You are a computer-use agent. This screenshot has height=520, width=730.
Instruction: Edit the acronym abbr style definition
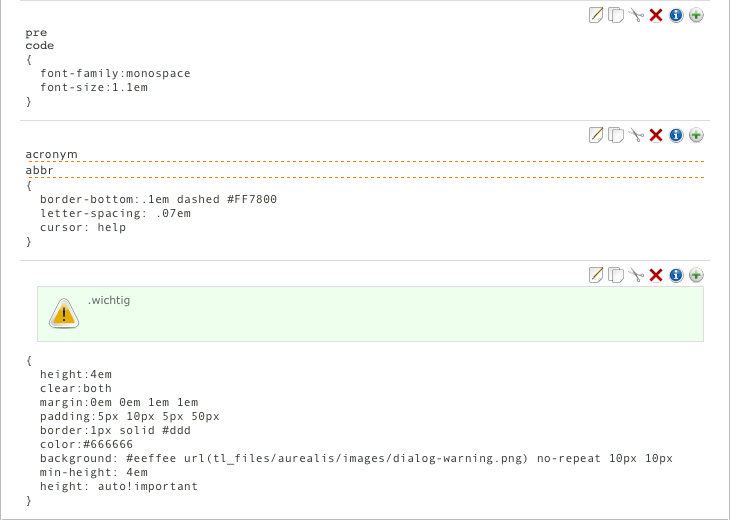tap(596, 135)
